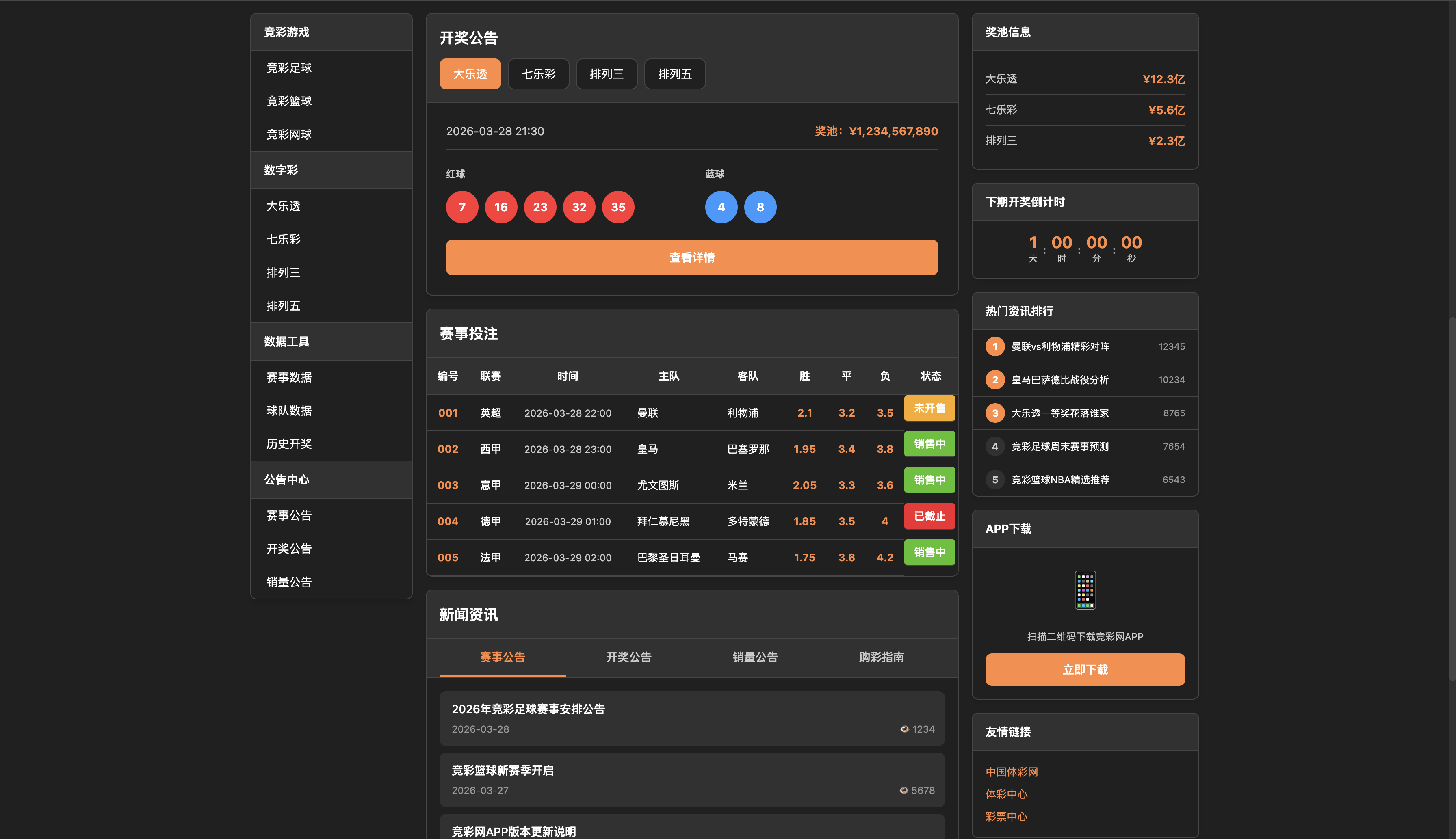
Task: Click red lottery ball number 7
Action: coord(461,207)
